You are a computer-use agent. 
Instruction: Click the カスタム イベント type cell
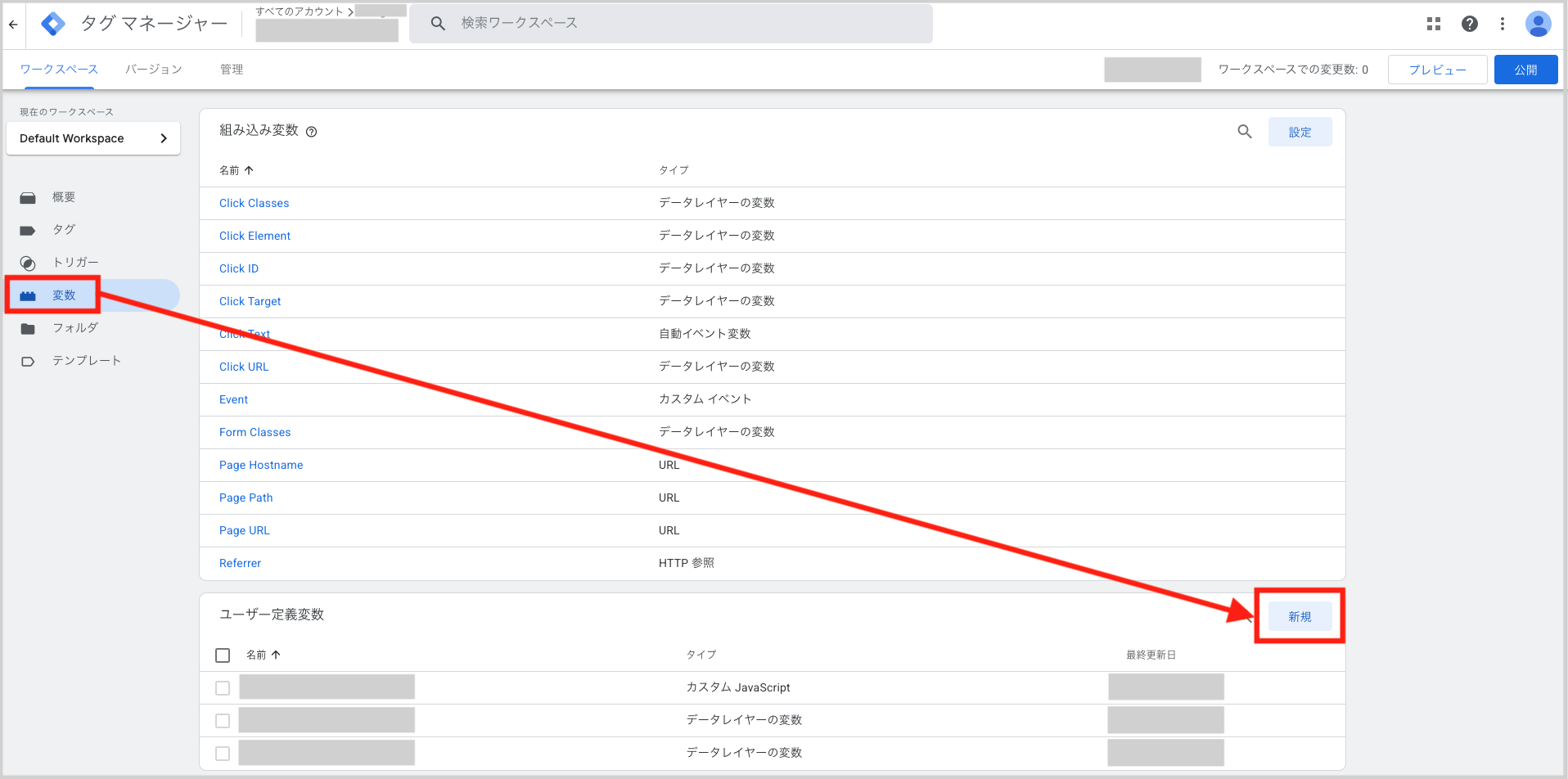click(705, 399)
